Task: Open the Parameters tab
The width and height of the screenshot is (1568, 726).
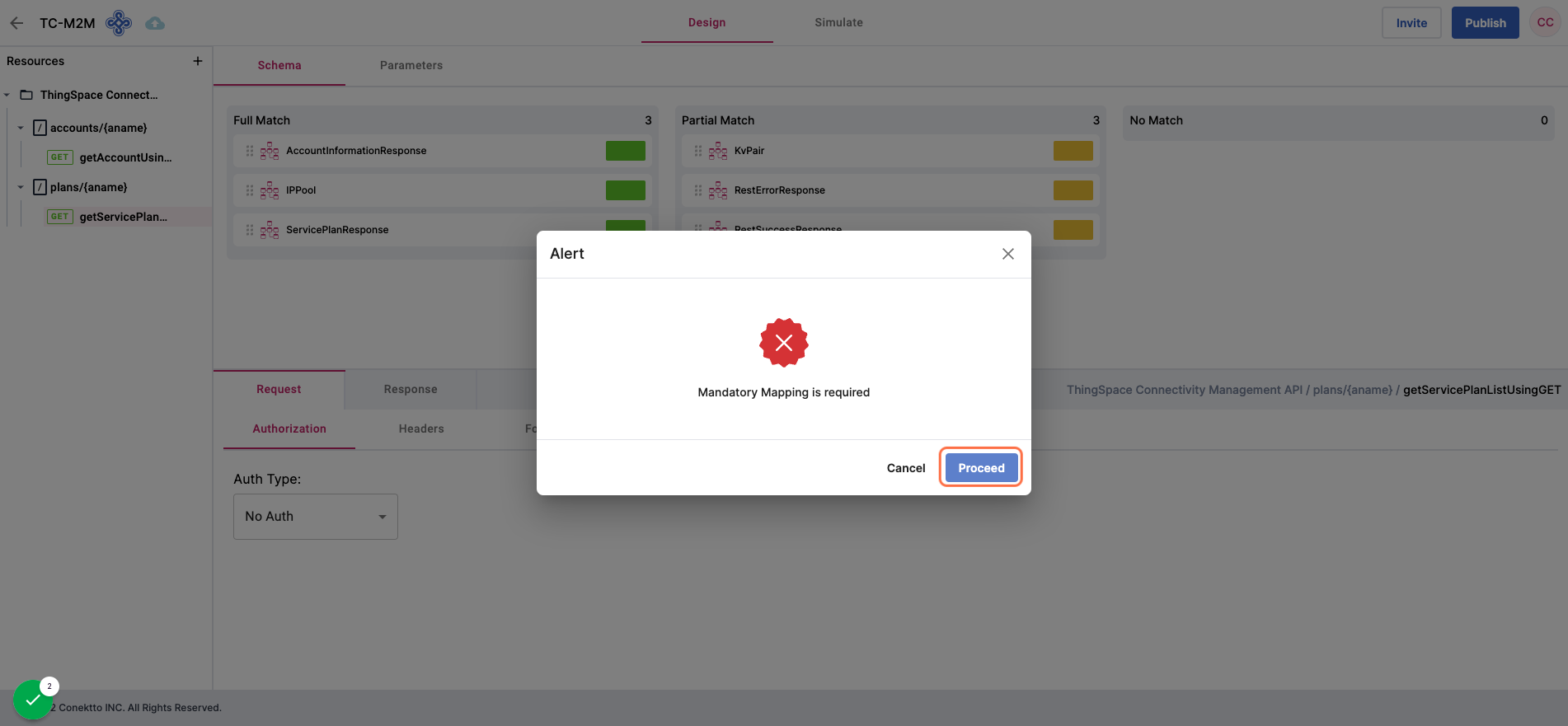Action: coord(411,65)
